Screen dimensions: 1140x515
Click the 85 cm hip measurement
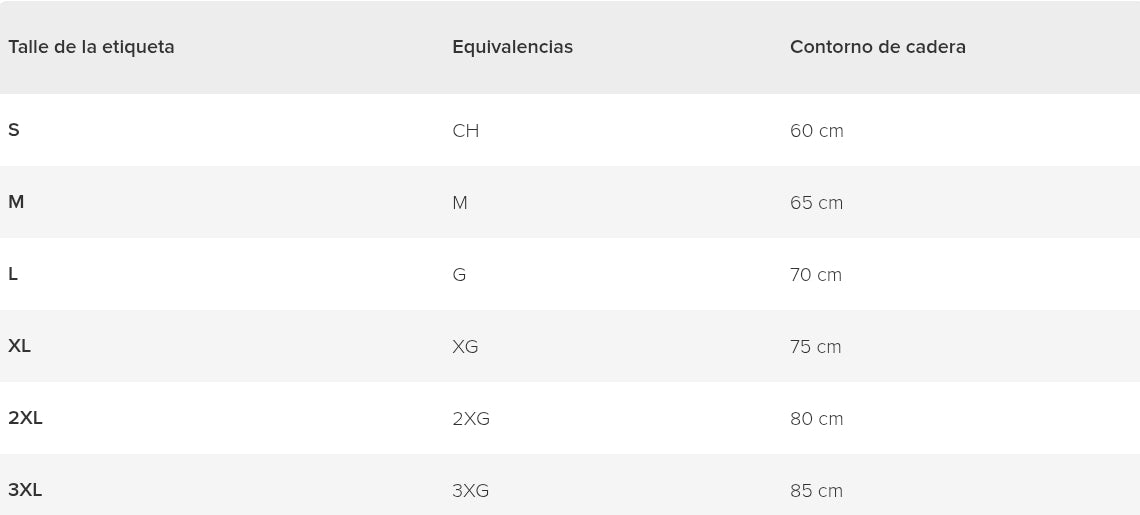816,491
